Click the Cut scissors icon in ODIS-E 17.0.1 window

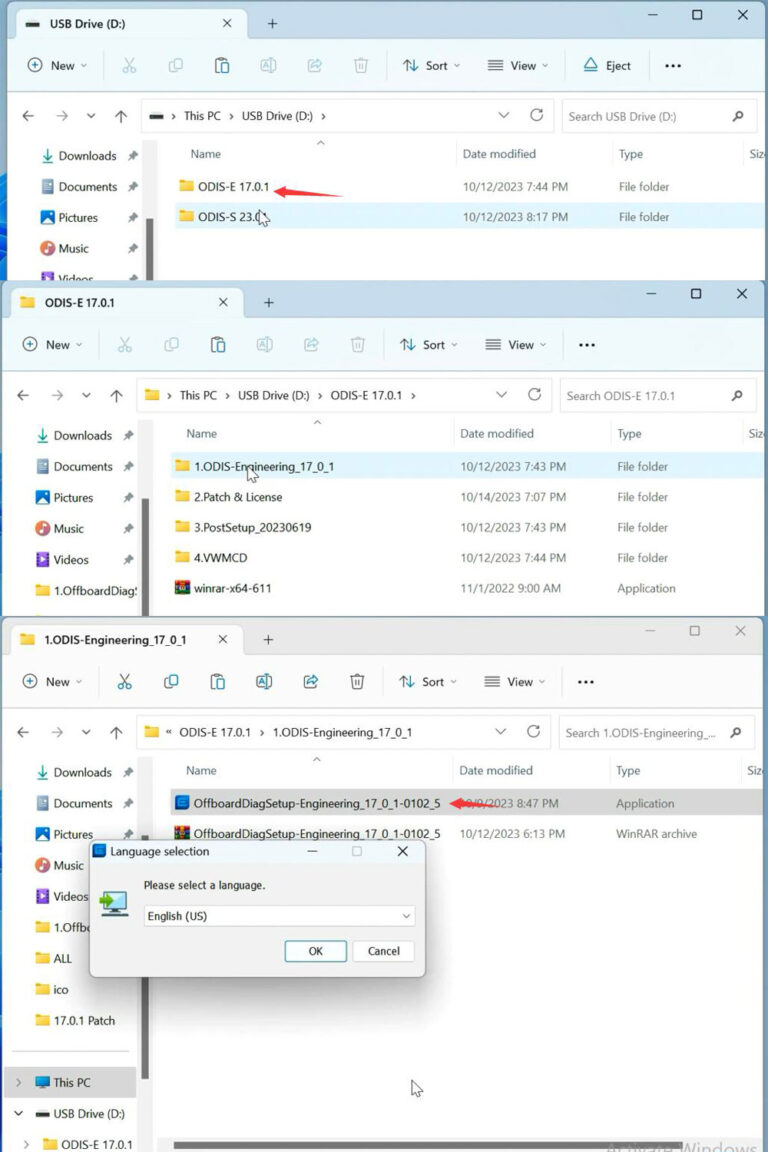coord(125,345)
